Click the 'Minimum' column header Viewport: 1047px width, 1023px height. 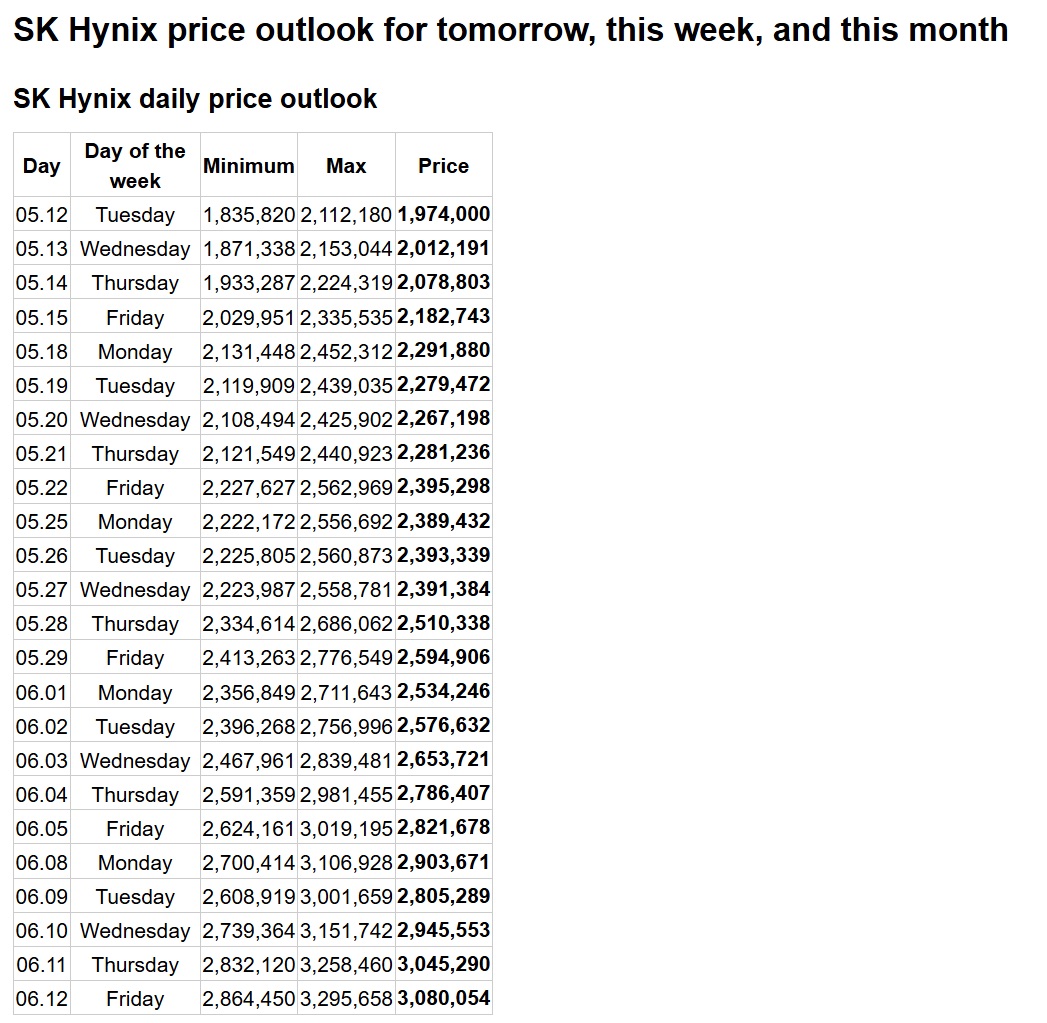pos(248,166)
